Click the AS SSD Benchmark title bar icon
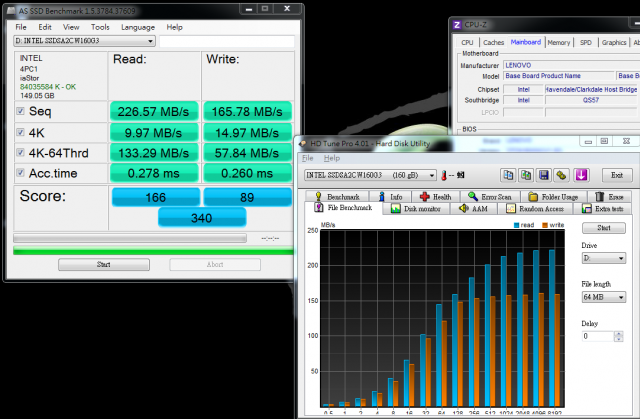Screen dimensions: 640x419 tap(11, 11)
